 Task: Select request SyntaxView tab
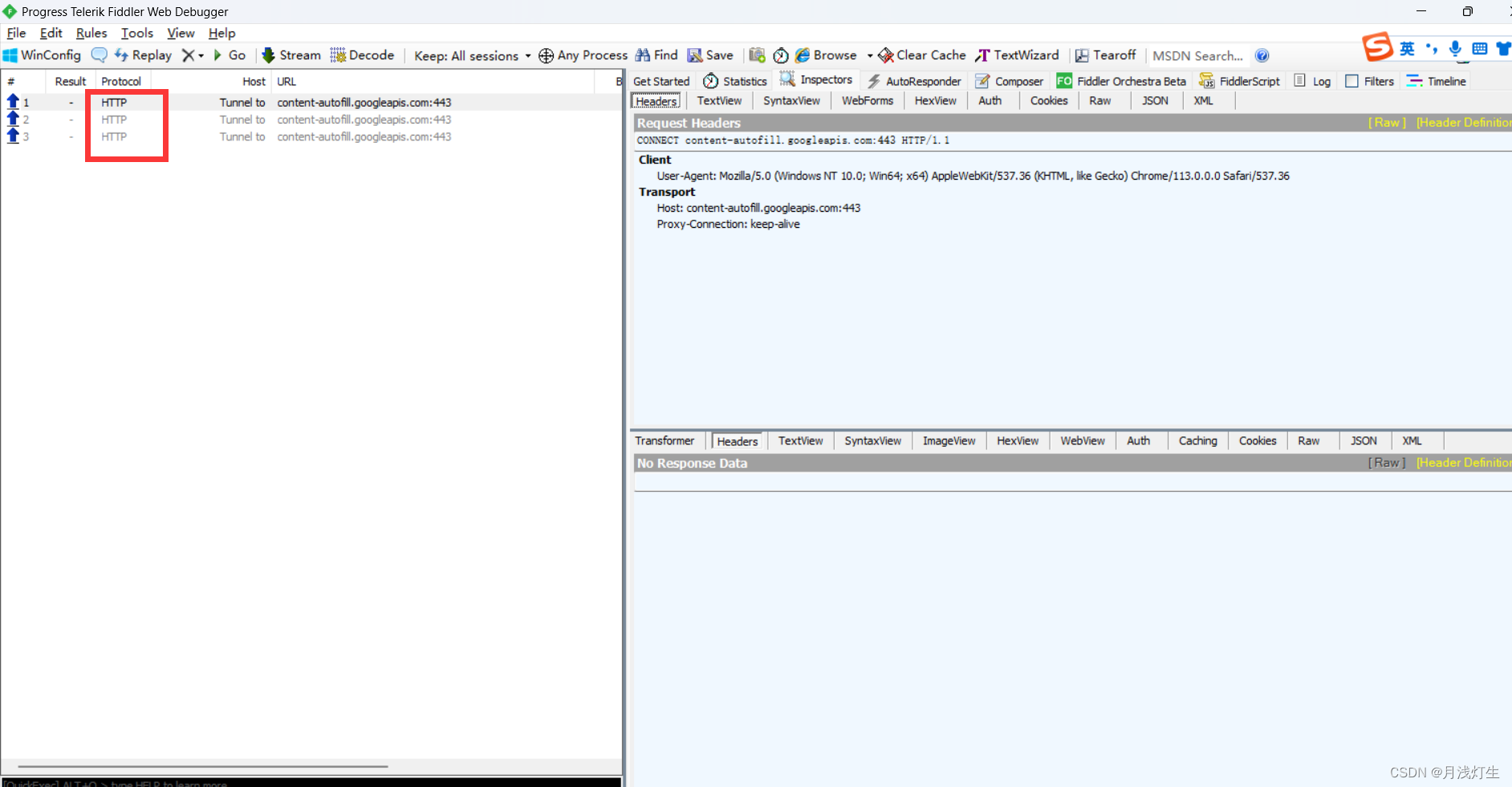[x=791, y=100]
